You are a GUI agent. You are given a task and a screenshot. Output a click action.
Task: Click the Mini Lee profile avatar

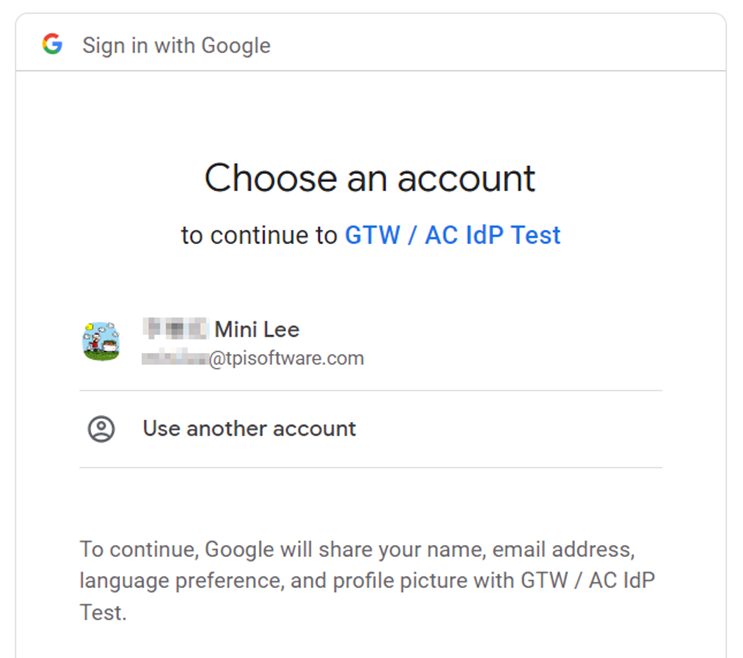(x=101, y=341)
